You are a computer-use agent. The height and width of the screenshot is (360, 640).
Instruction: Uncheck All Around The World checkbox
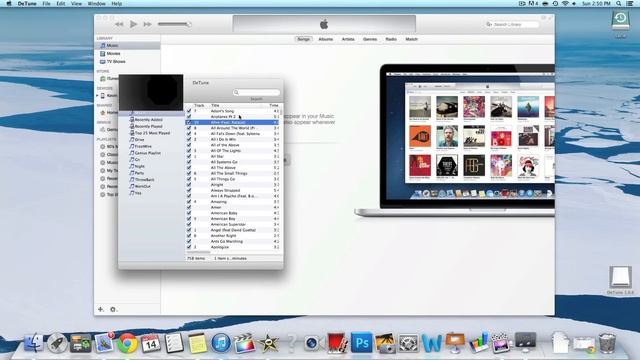click(x=189, y=128)
